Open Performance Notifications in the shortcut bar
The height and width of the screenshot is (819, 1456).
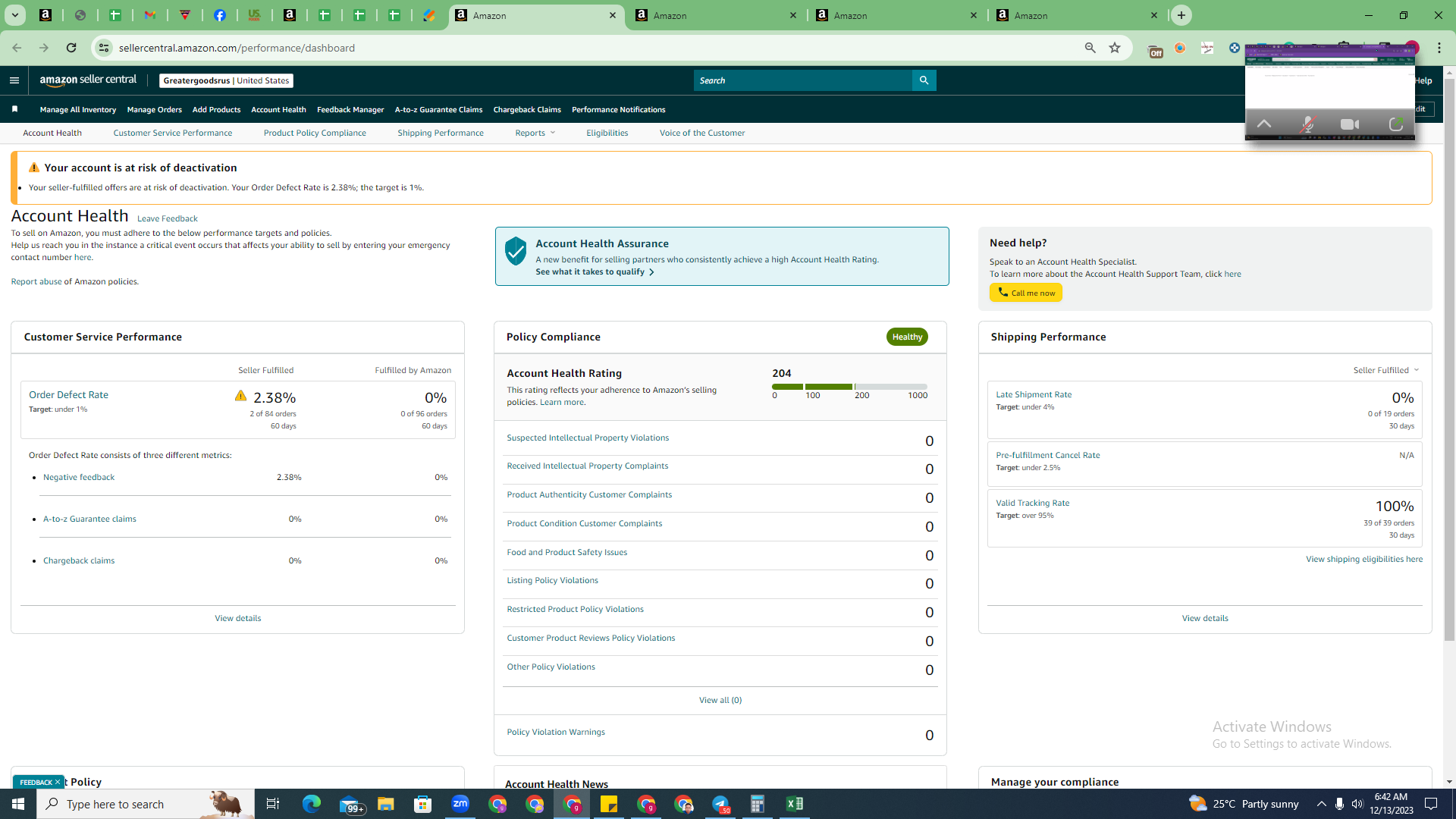(x=619, y=110)
